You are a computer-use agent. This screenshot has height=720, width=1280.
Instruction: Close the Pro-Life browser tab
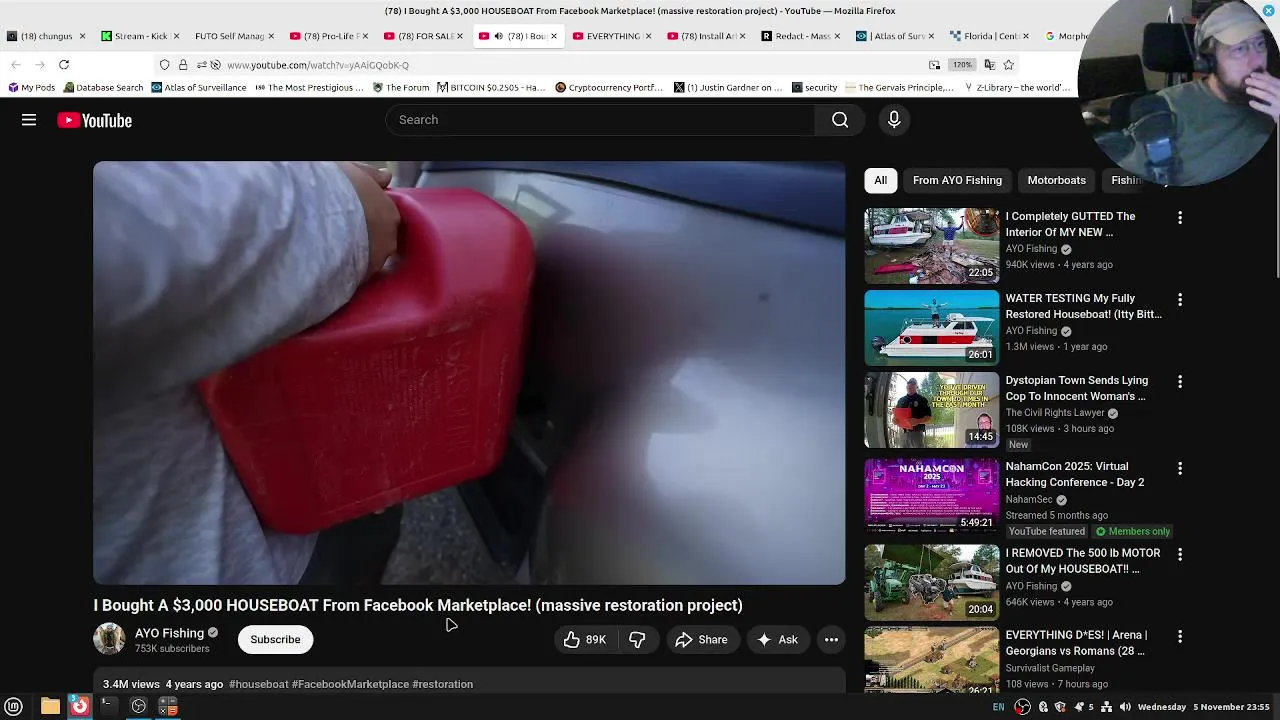(365, 36)
